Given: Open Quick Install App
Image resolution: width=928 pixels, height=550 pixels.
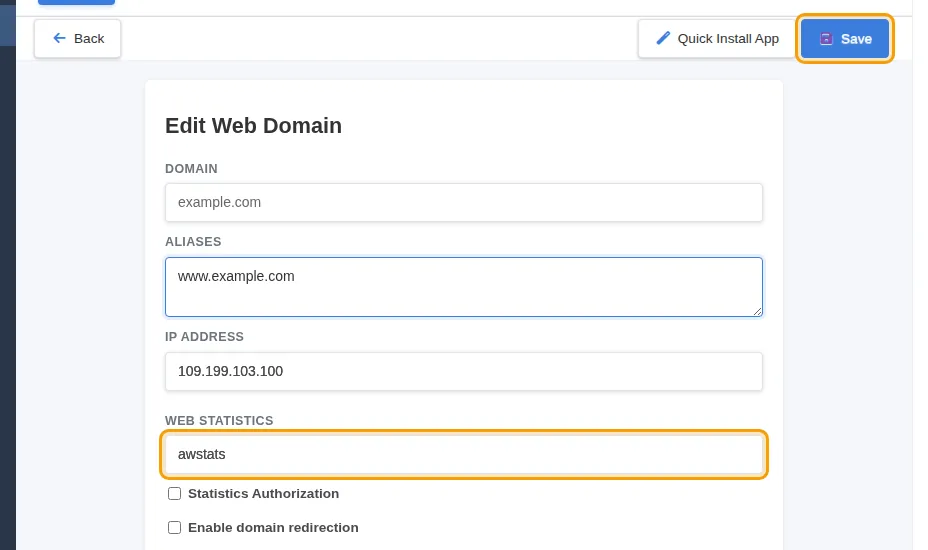Looking at the screenshot, I should [717, 38].
